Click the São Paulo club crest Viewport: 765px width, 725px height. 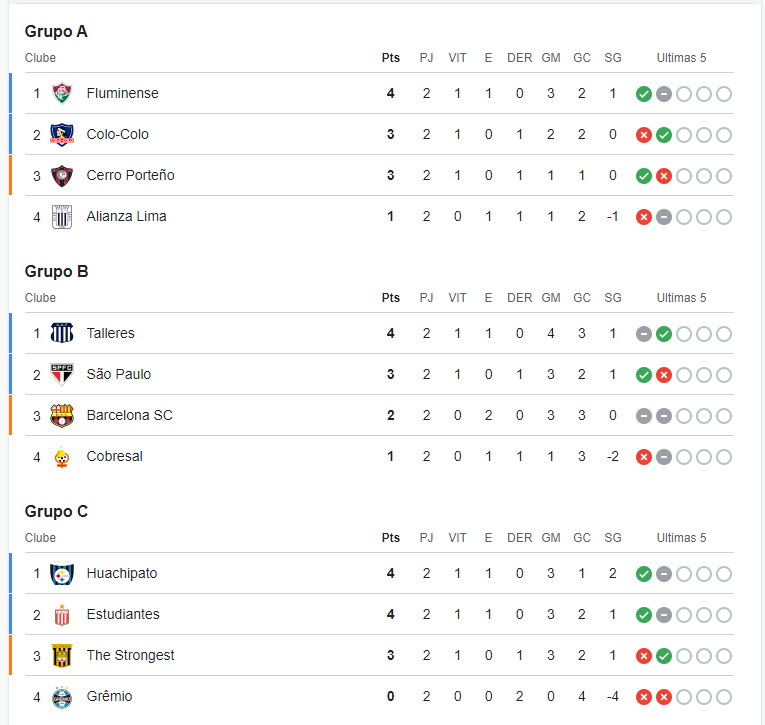click(62, 375)
